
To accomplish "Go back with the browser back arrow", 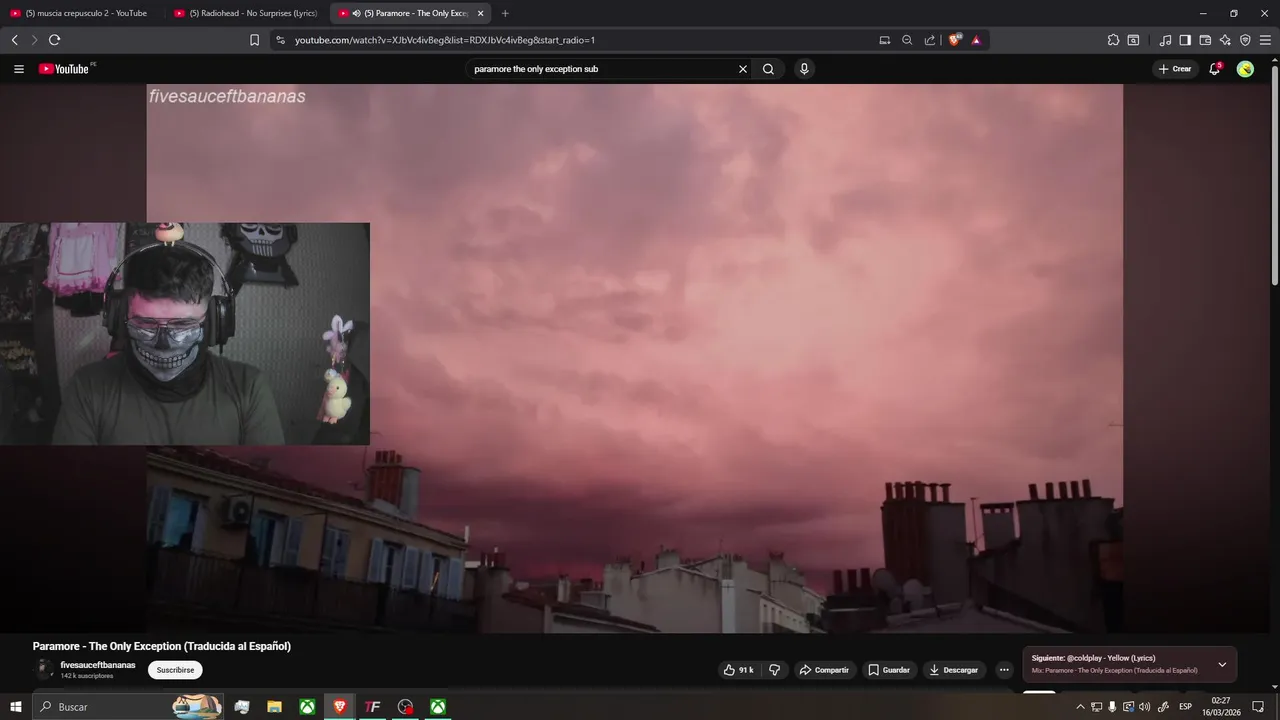I will 14,40.
